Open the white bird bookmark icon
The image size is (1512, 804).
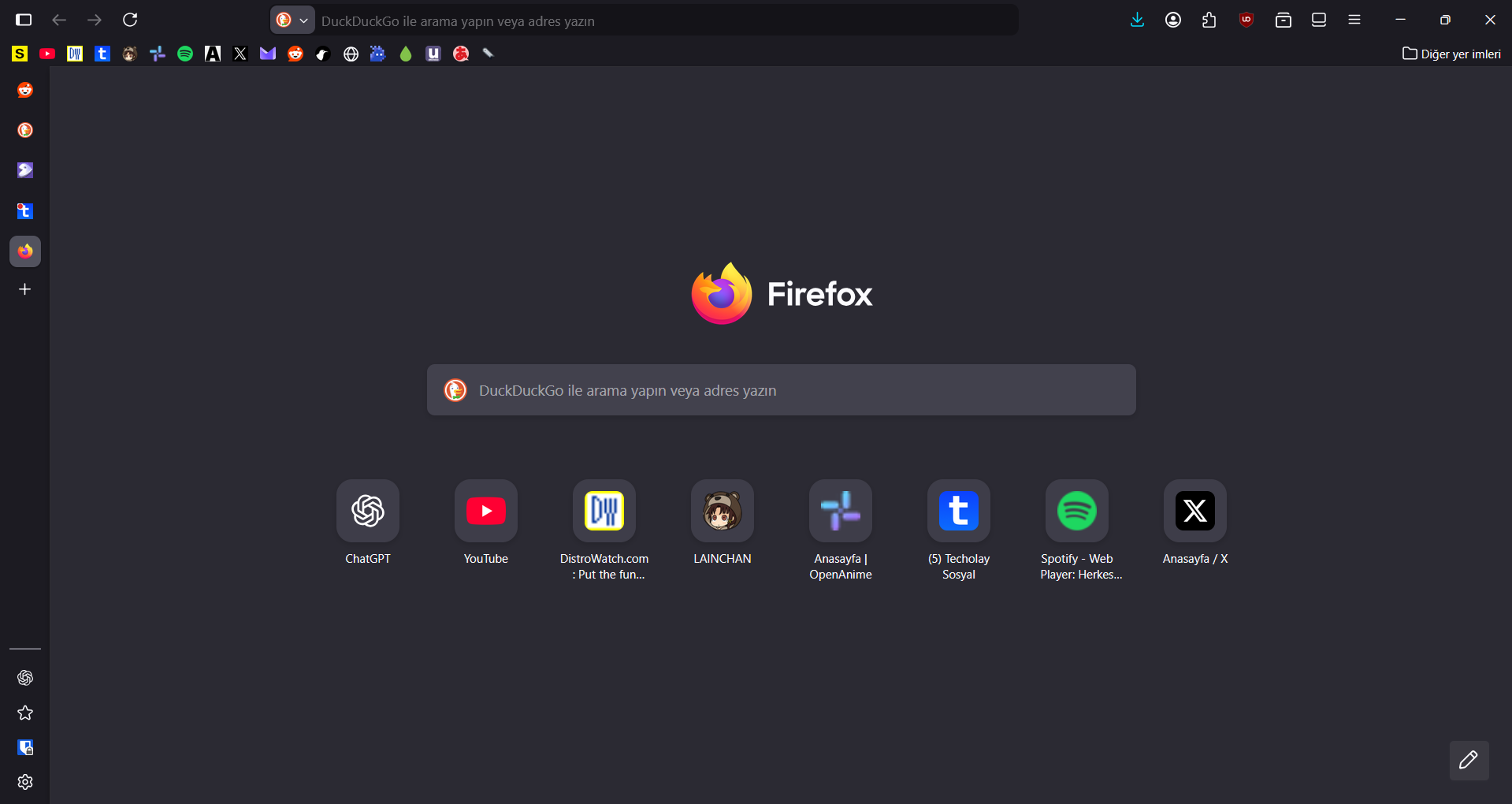[323, 54]
